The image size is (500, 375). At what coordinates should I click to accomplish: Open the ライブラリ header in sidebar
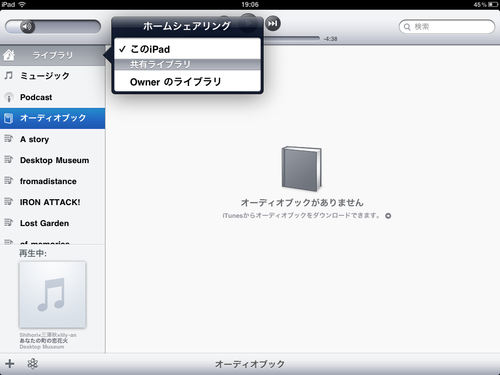click(52, 55)
